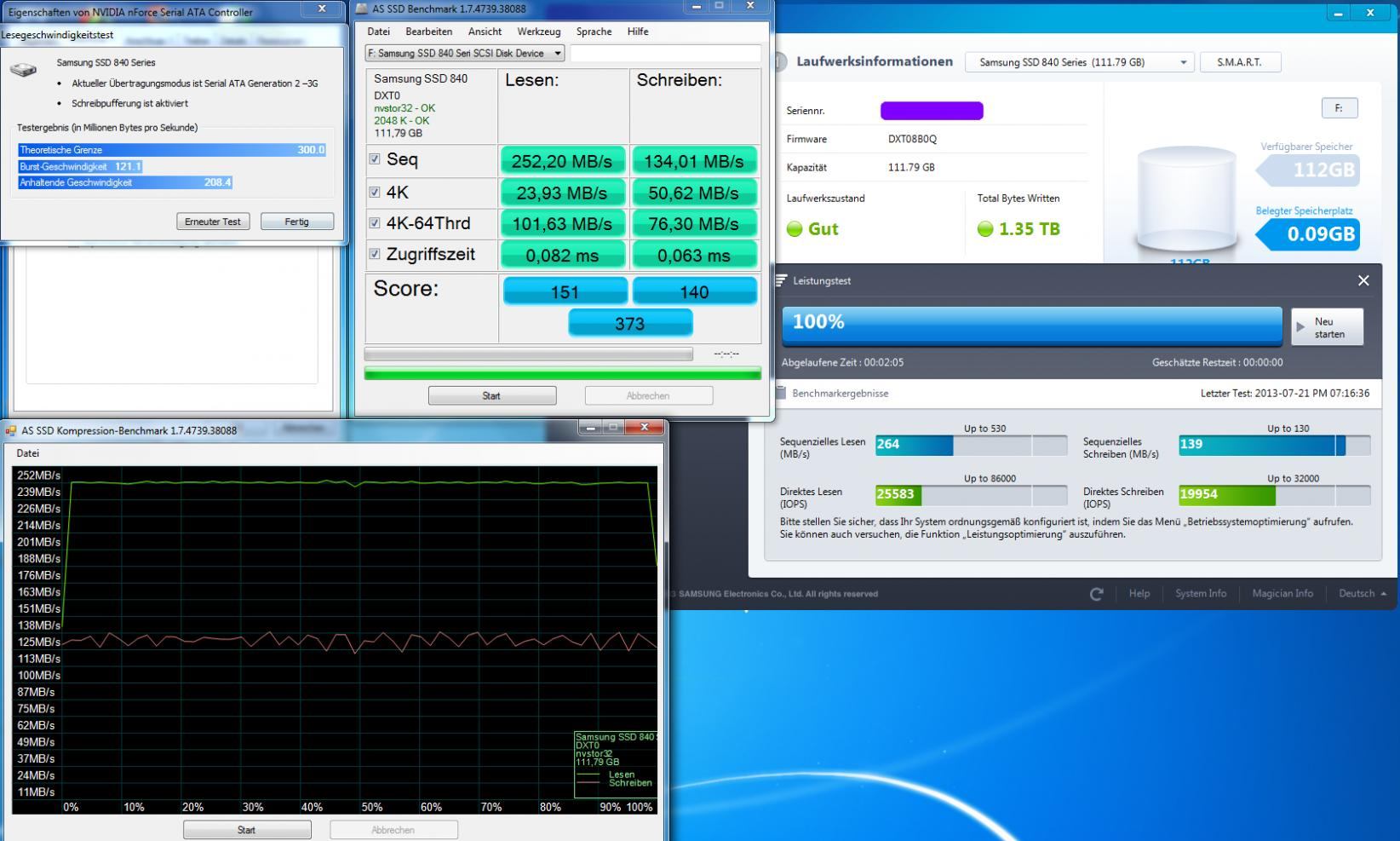Image resolution: width=1400 pixels, height=841 pixels.
Task: Open the Bearbeiten menu
Action: click(428, 32)
